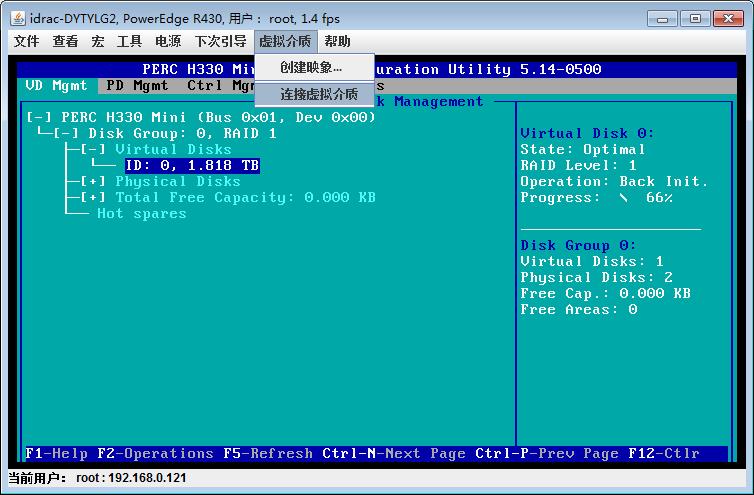754x495 pixels.
Task: Click Virtual Disk 0: heading
Action: click(x=587, y=133)
